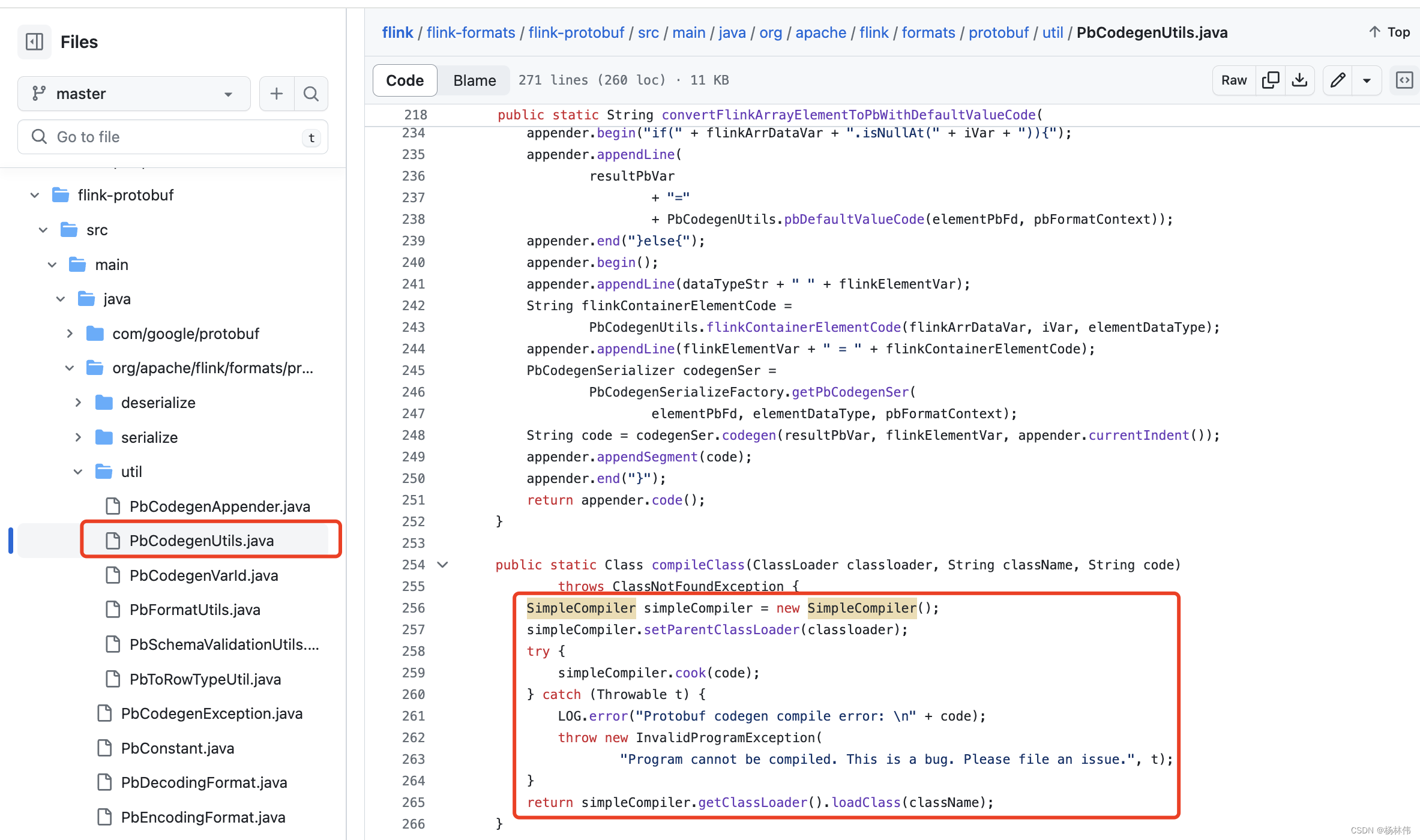This screenshot has width=1420, height=840.
Task: Open the symbols panel icon
Action: point(1404,80)
